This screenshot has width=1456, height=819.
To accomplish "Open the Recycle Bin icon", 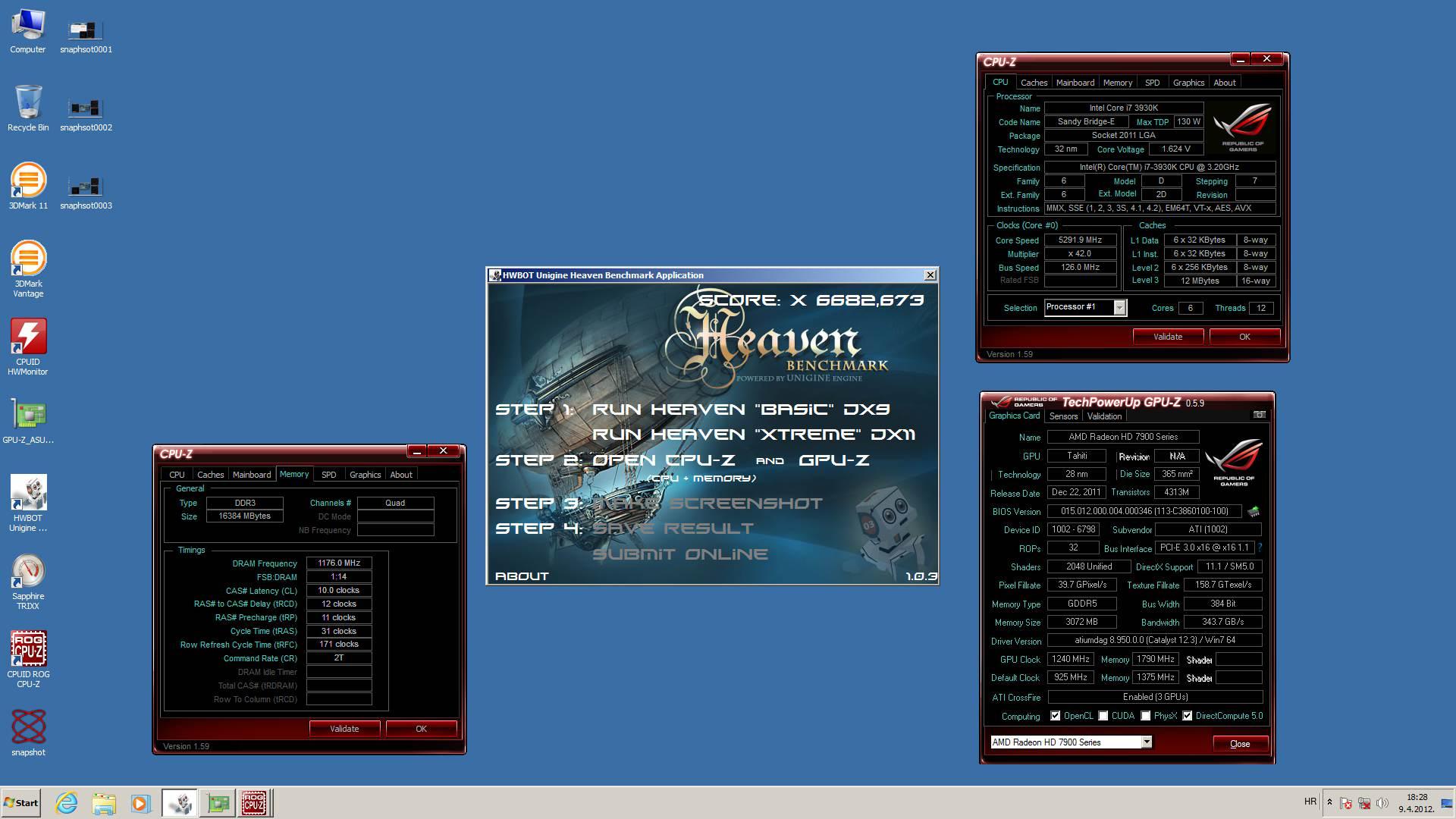I will point(28,108).
